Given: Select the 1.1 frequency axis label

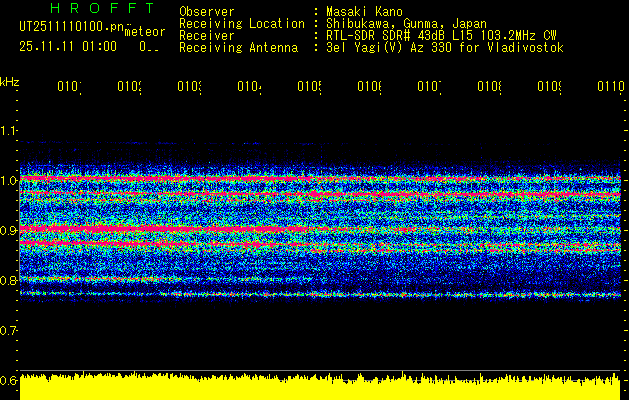Looking at the screenshot, I should coord(9,130).
